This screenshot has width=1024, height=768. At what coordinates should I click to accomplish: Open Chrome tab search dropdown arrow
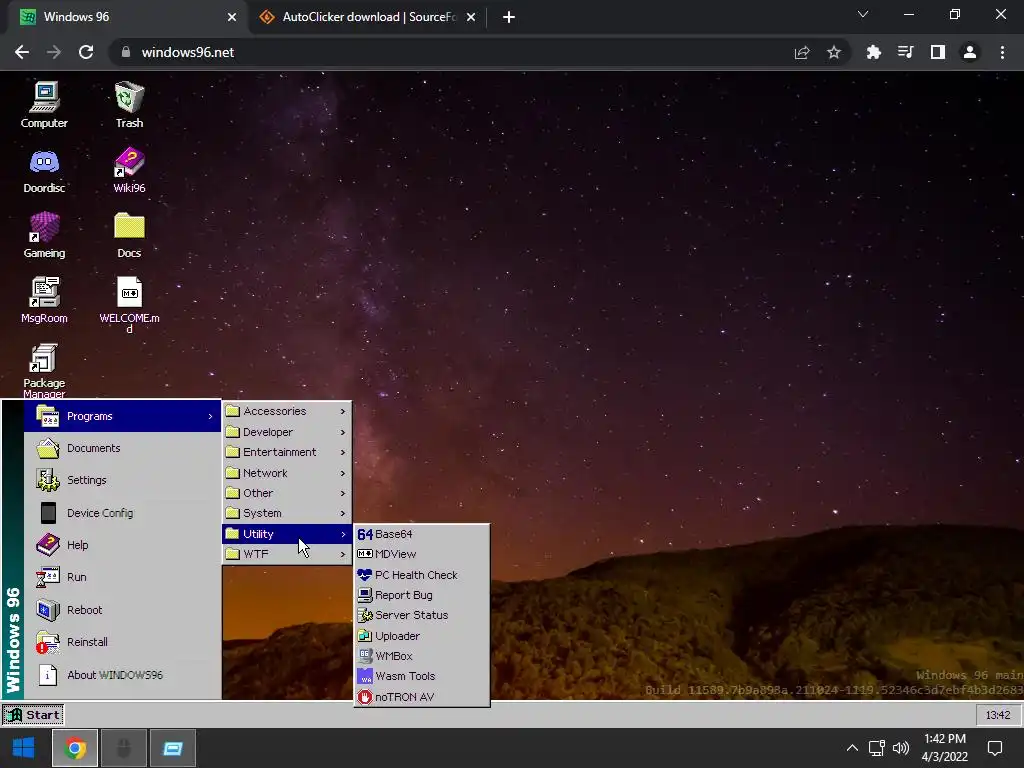click(x=863, y=14)
